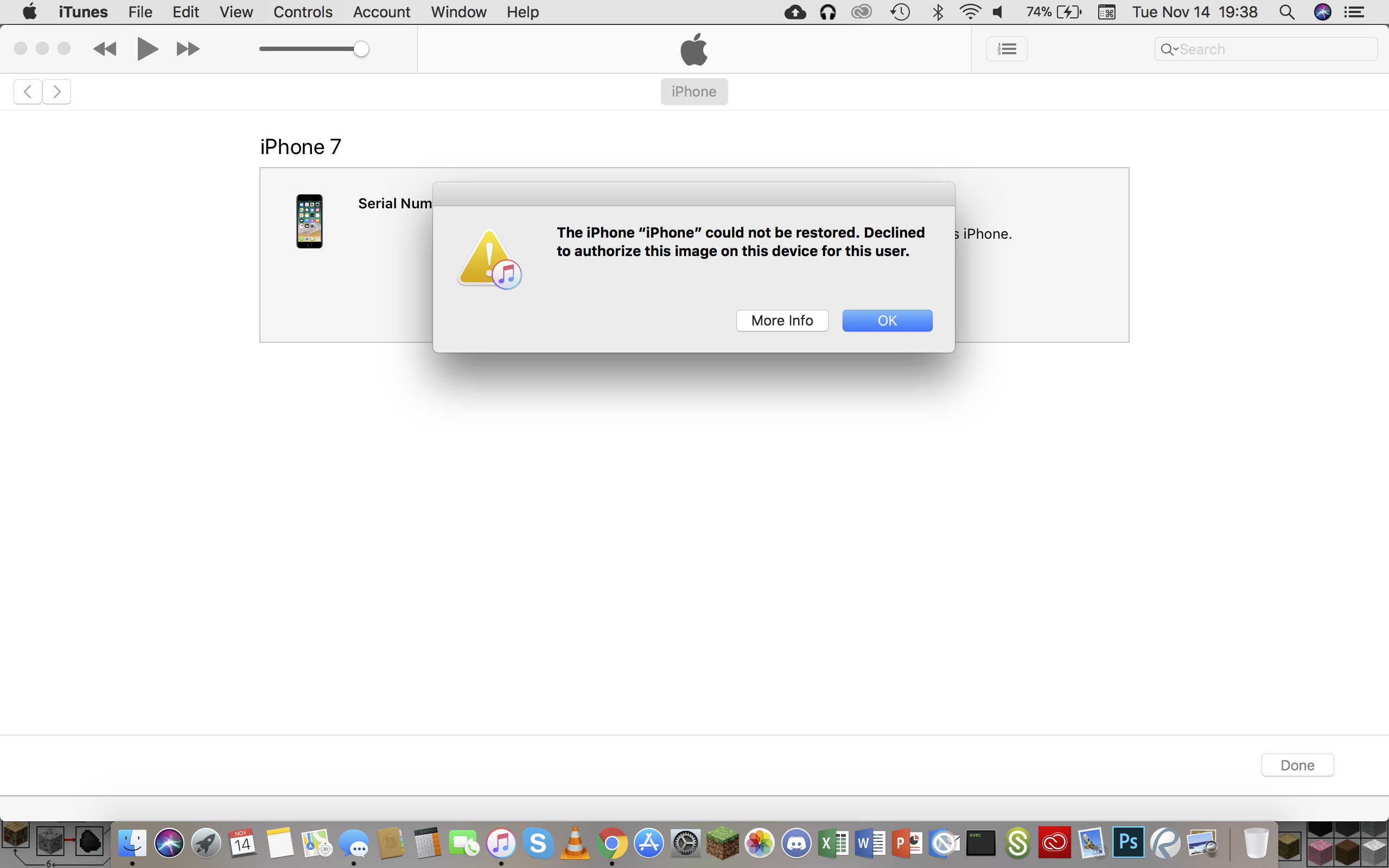Open Notification Center from menu bar
The height and width of the screenshot is (868, 1389).
point(1355,12)
